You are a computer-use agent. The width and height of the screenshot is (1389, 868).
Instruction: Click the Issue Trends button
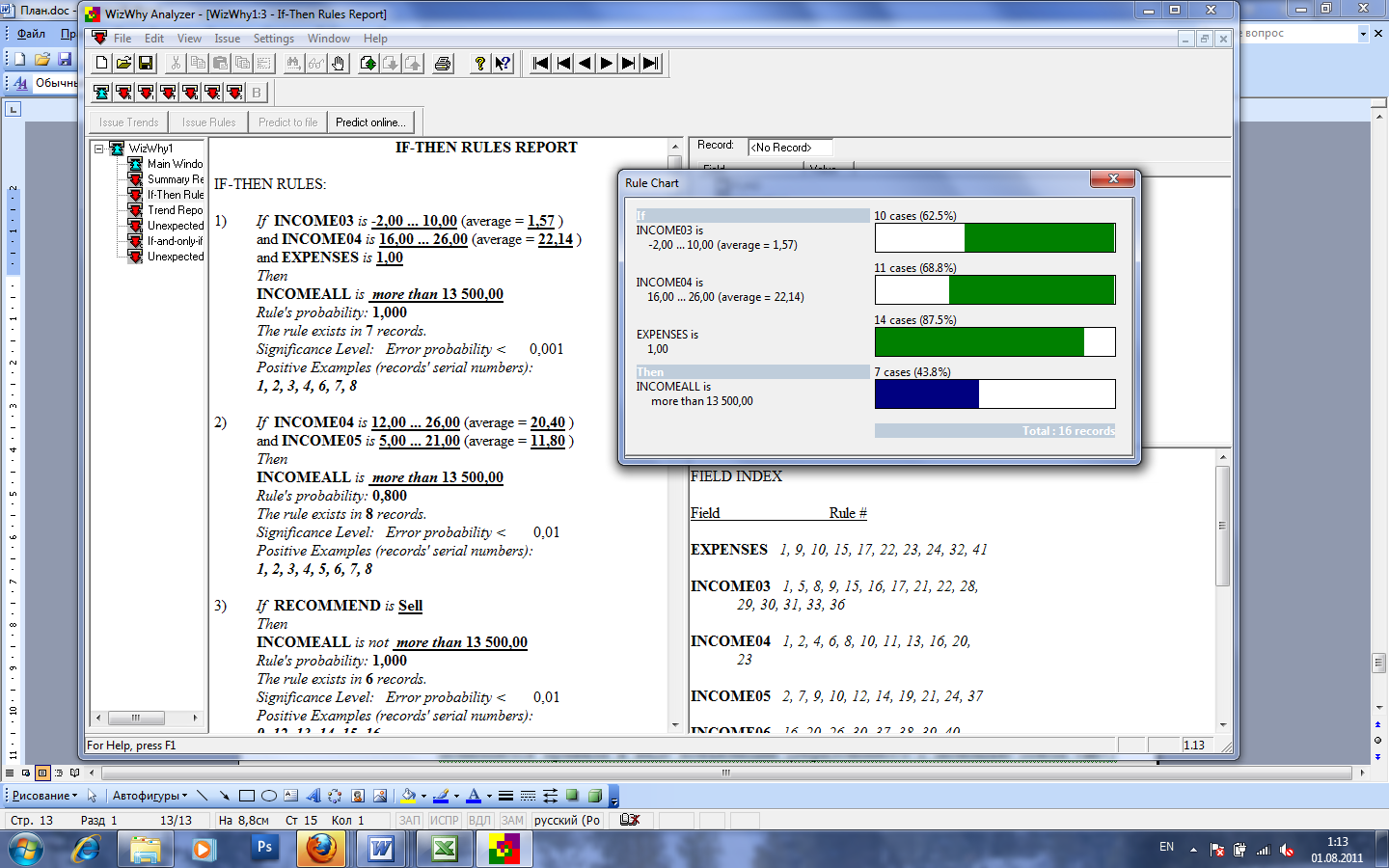click(x=128, y=122)
